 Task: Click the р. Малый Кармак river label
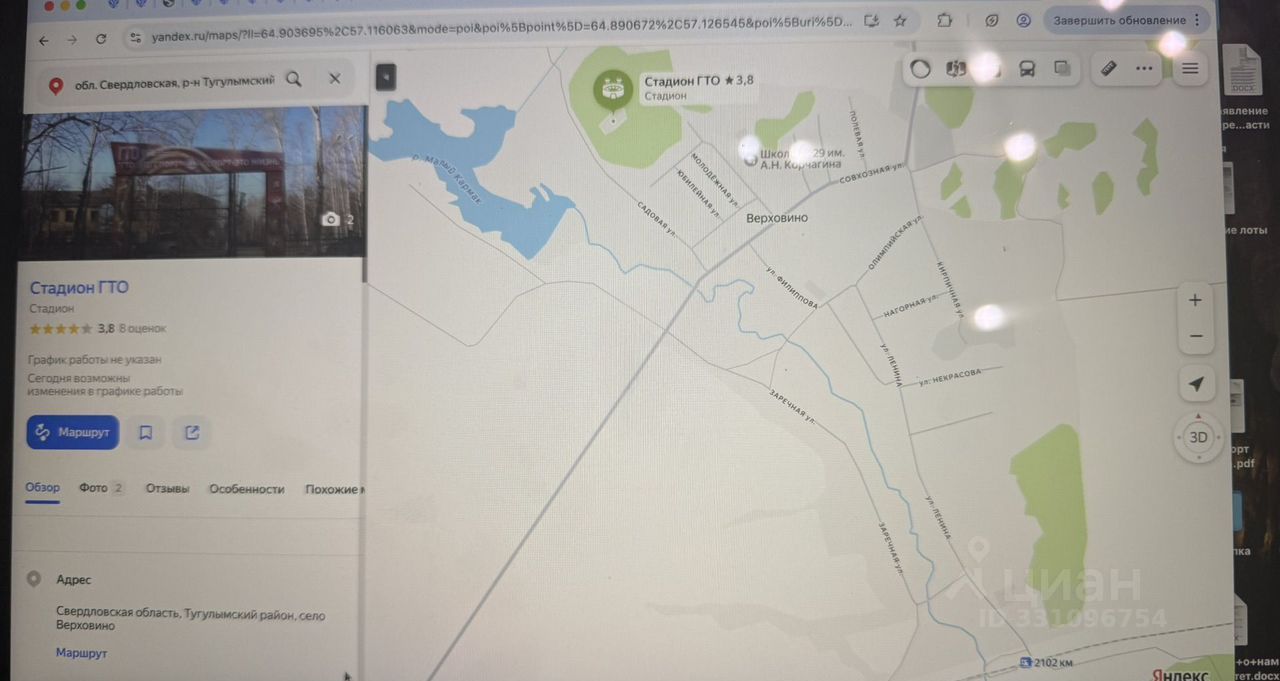point(446,179)
